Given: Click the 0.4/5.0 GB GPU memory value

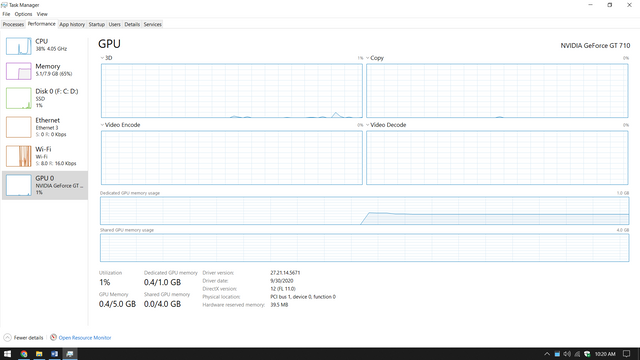Looking at the screenshot, I should pos(117,304).
